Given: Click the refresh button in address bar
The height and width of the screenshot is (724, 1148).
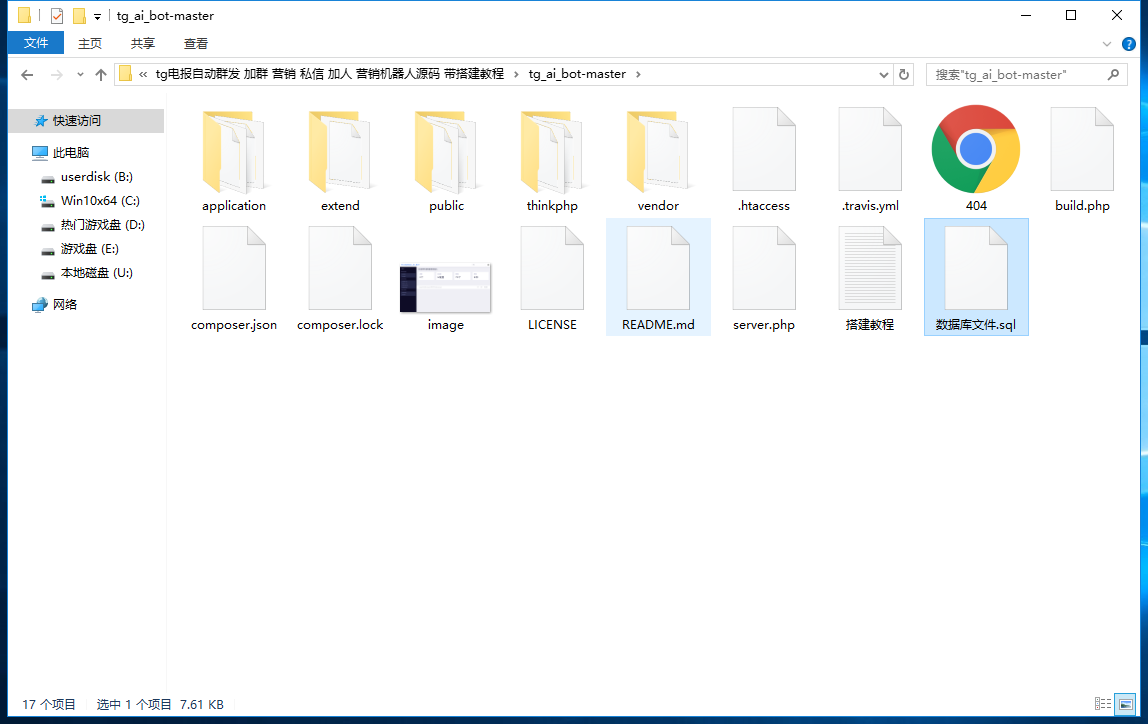Looking at the screenshot, I should tap(904, 74).
